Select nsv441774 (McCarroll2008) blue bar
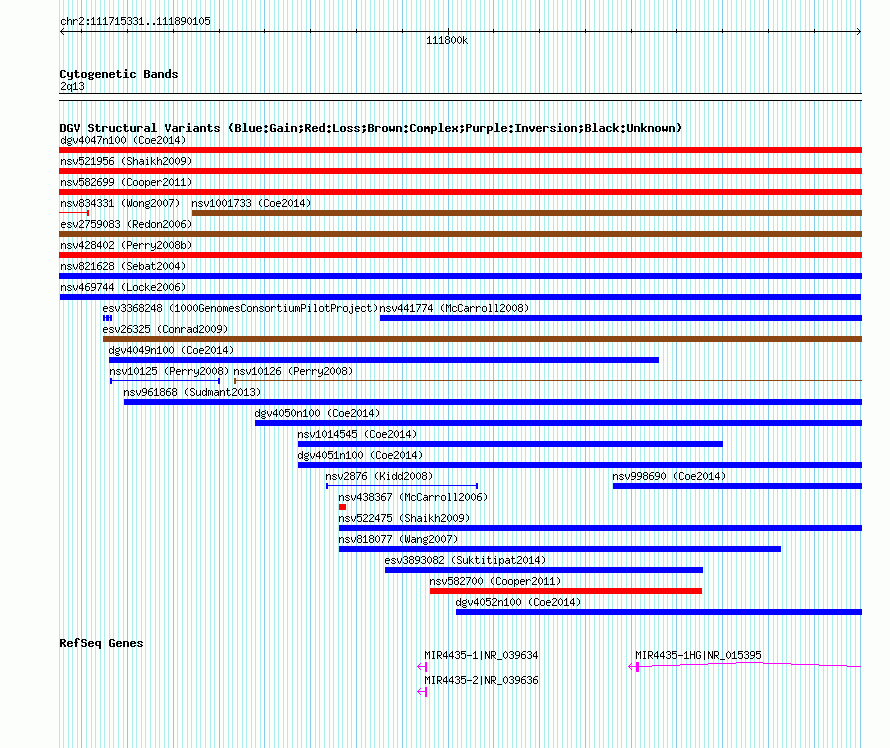 [x=621, y=318]
